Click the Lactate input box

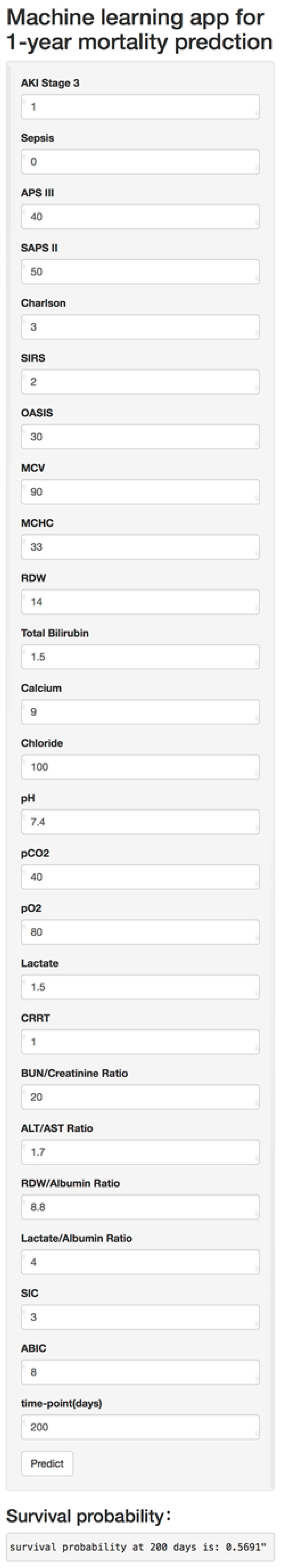140,987
